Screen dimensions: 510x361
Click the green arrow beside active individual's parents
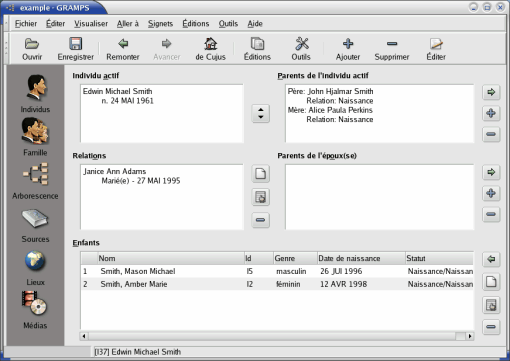click(491, 92)
